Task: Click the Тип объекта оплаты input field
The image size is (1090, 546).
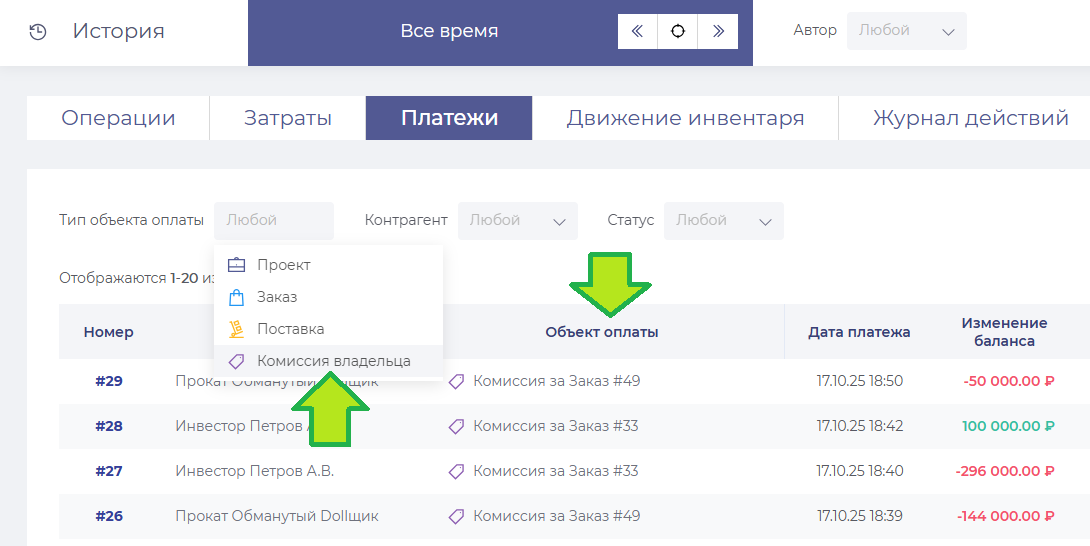Action: pos(273,221)
